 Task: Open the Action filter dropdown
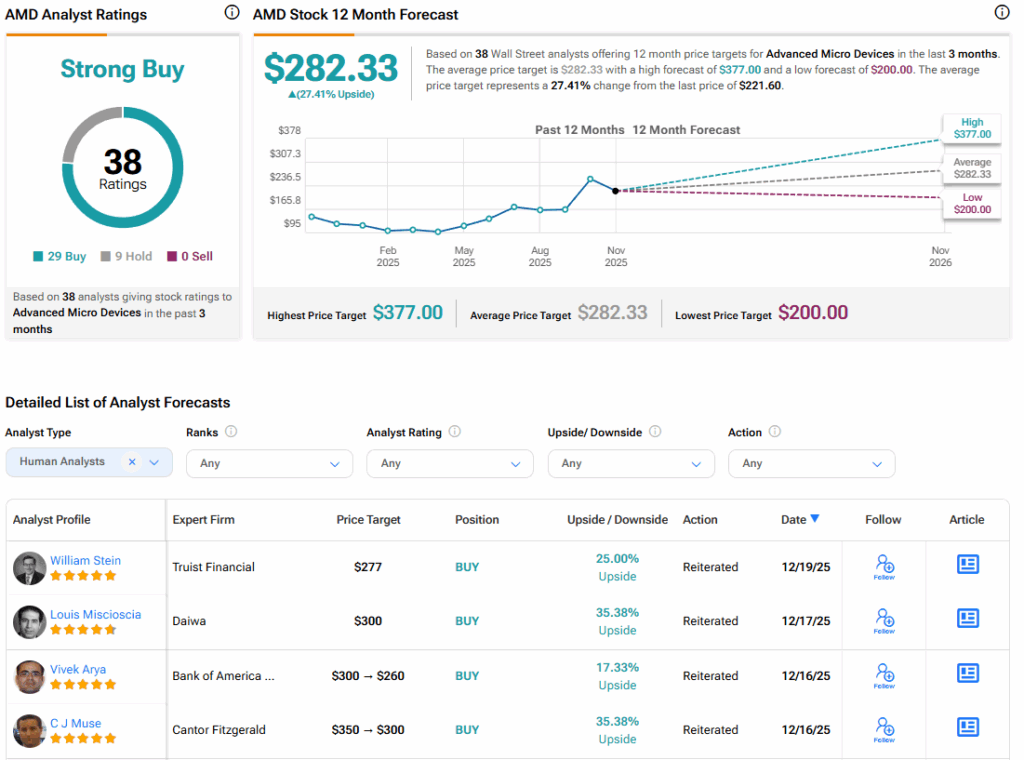[811, 464]
